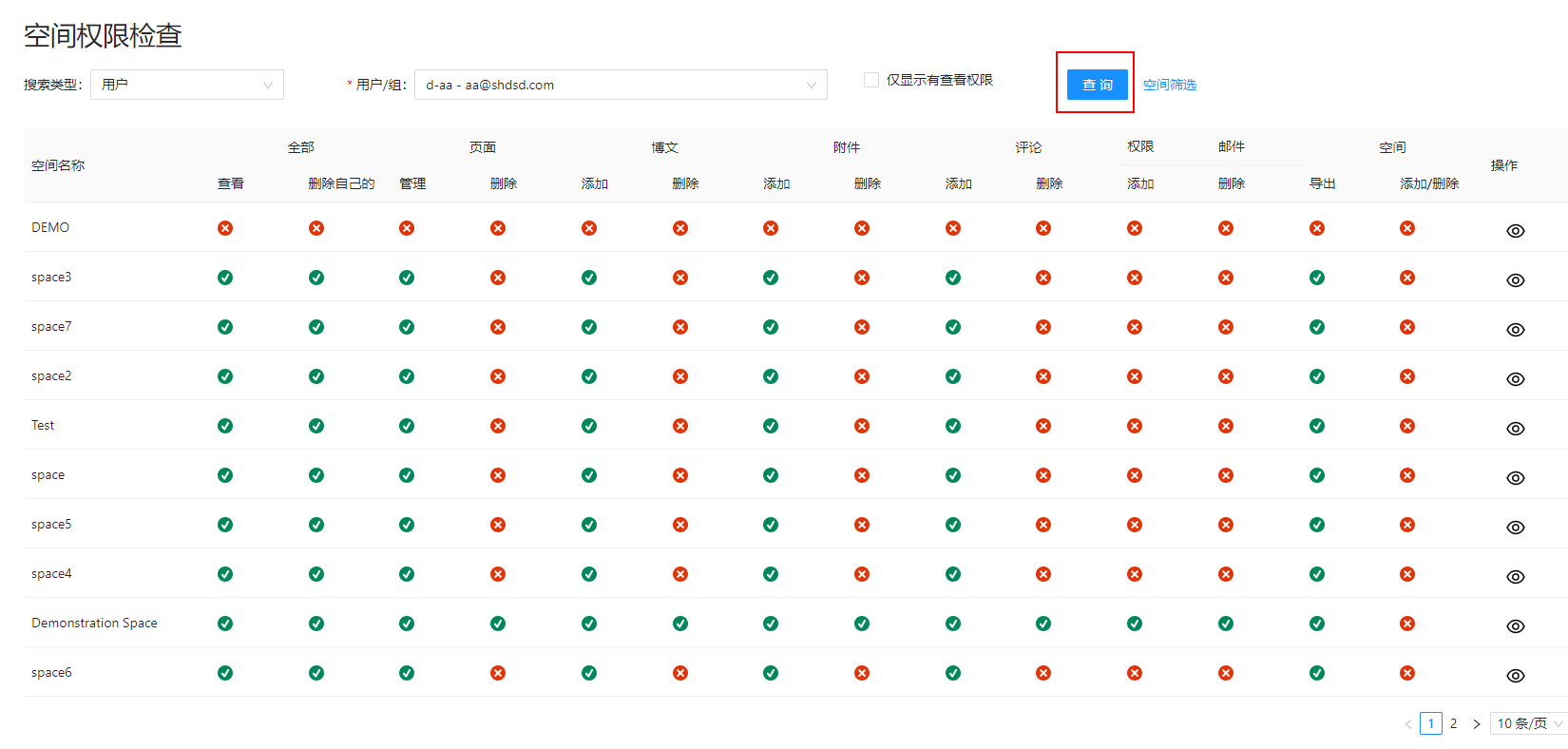1568x749 pixels.
Task: Click the 查询 button
Action: (x=1097, y=85)
